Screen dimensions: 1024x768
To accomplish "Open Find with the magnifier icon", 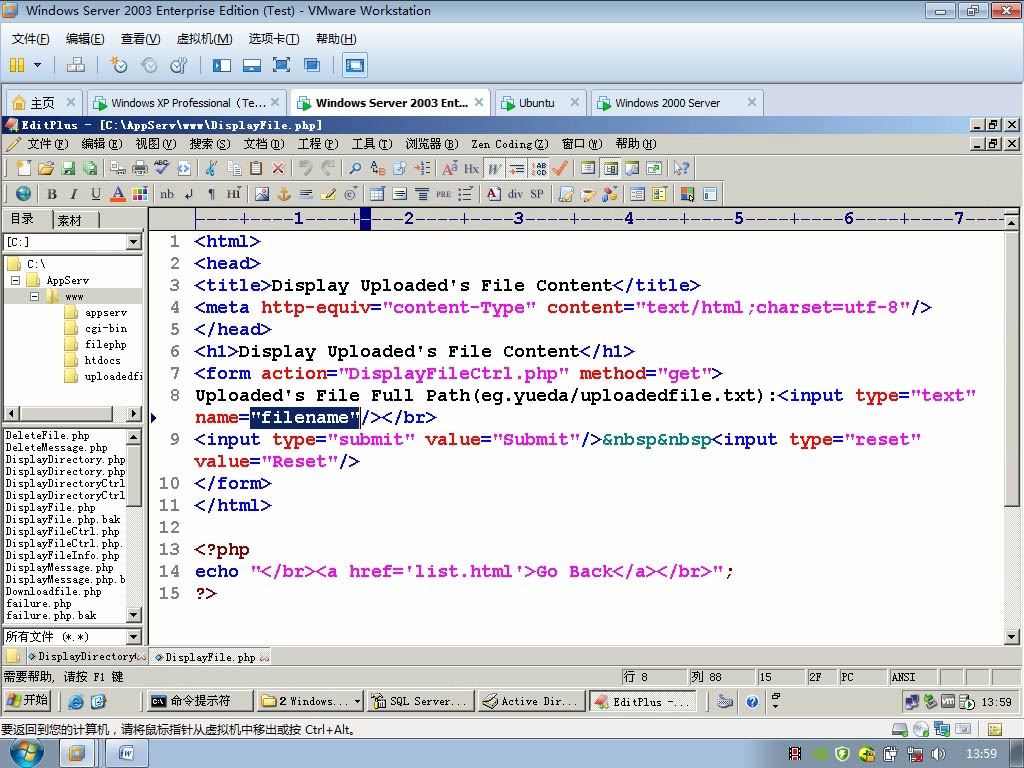I will [355, 168].
